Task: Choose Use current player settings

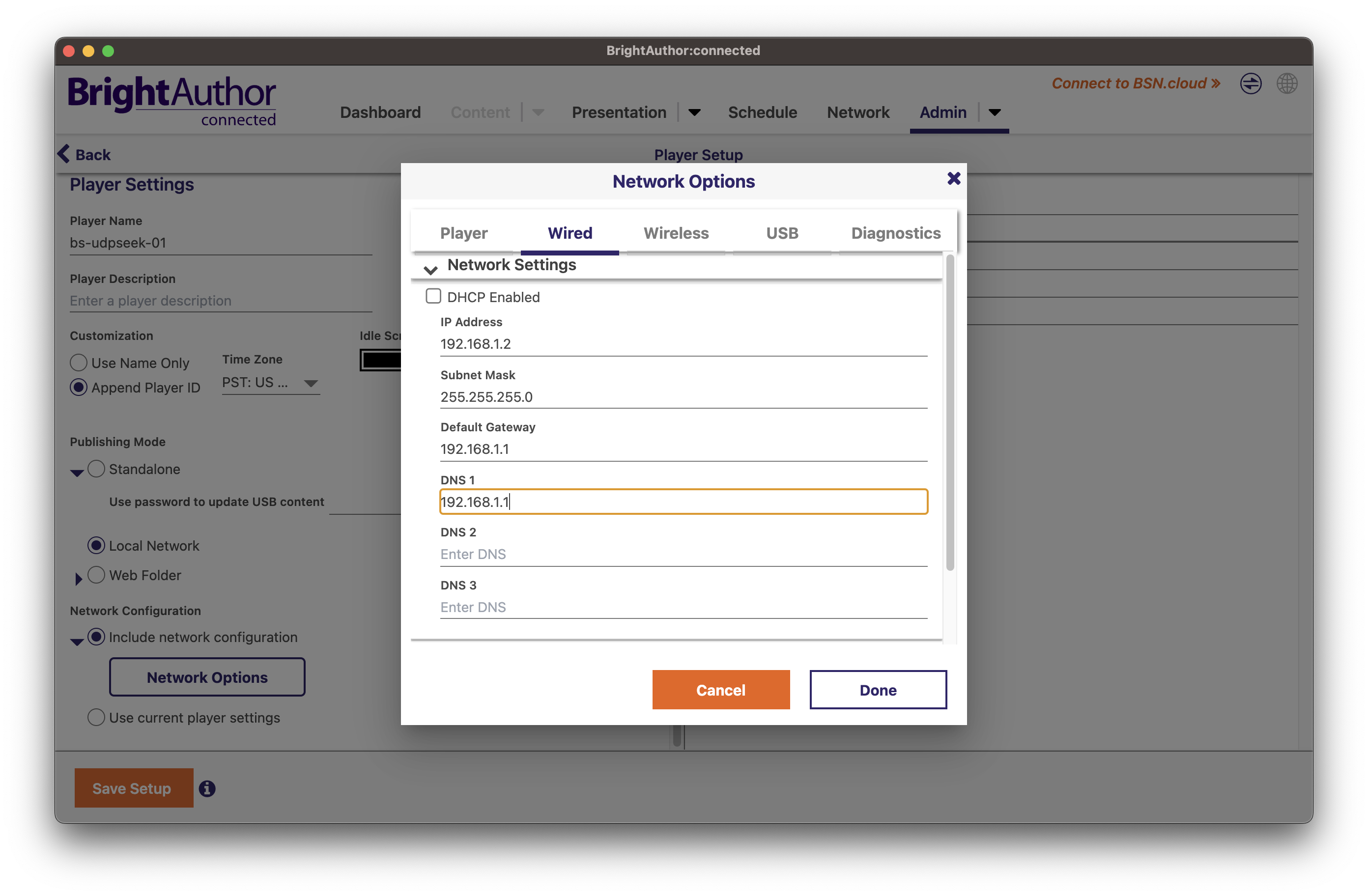Action: click(97, 717)
